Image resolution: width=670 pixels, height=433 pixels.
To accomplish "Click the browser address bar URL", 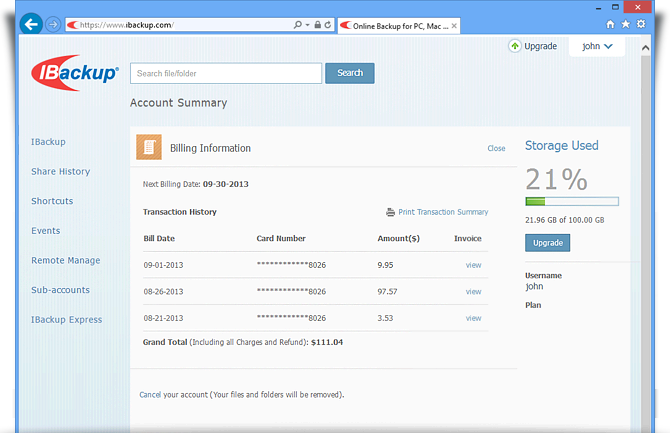I will (126, 25).
